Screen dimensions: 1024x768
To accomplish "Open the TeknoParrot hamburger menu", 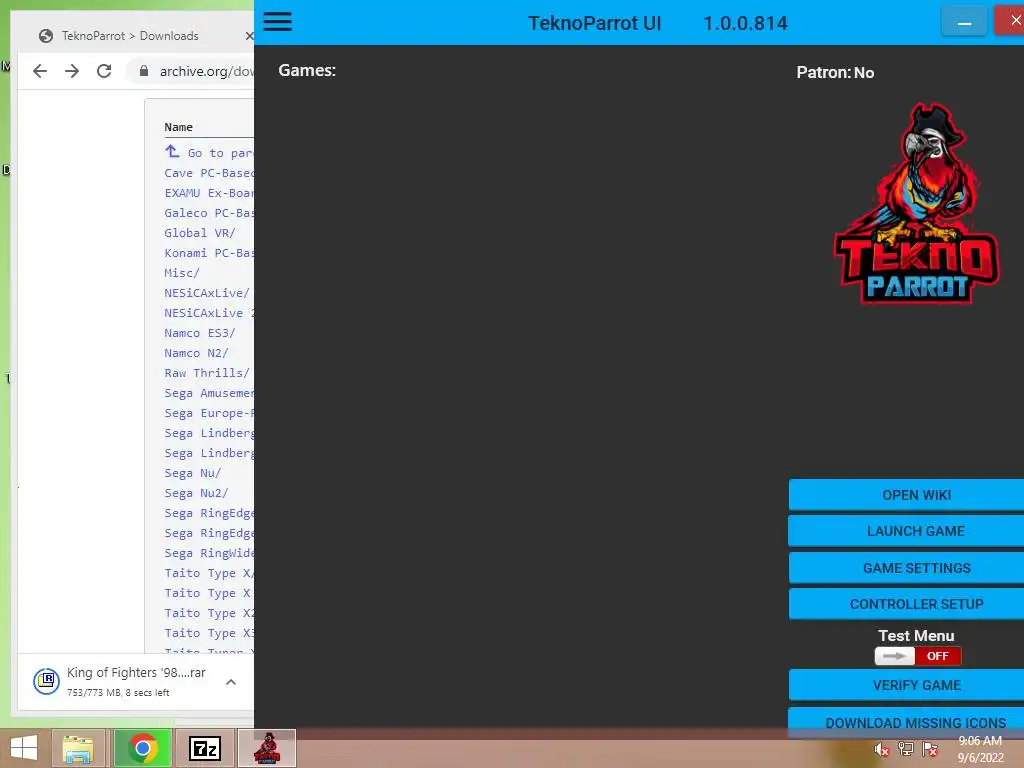I will coord(277,22).
